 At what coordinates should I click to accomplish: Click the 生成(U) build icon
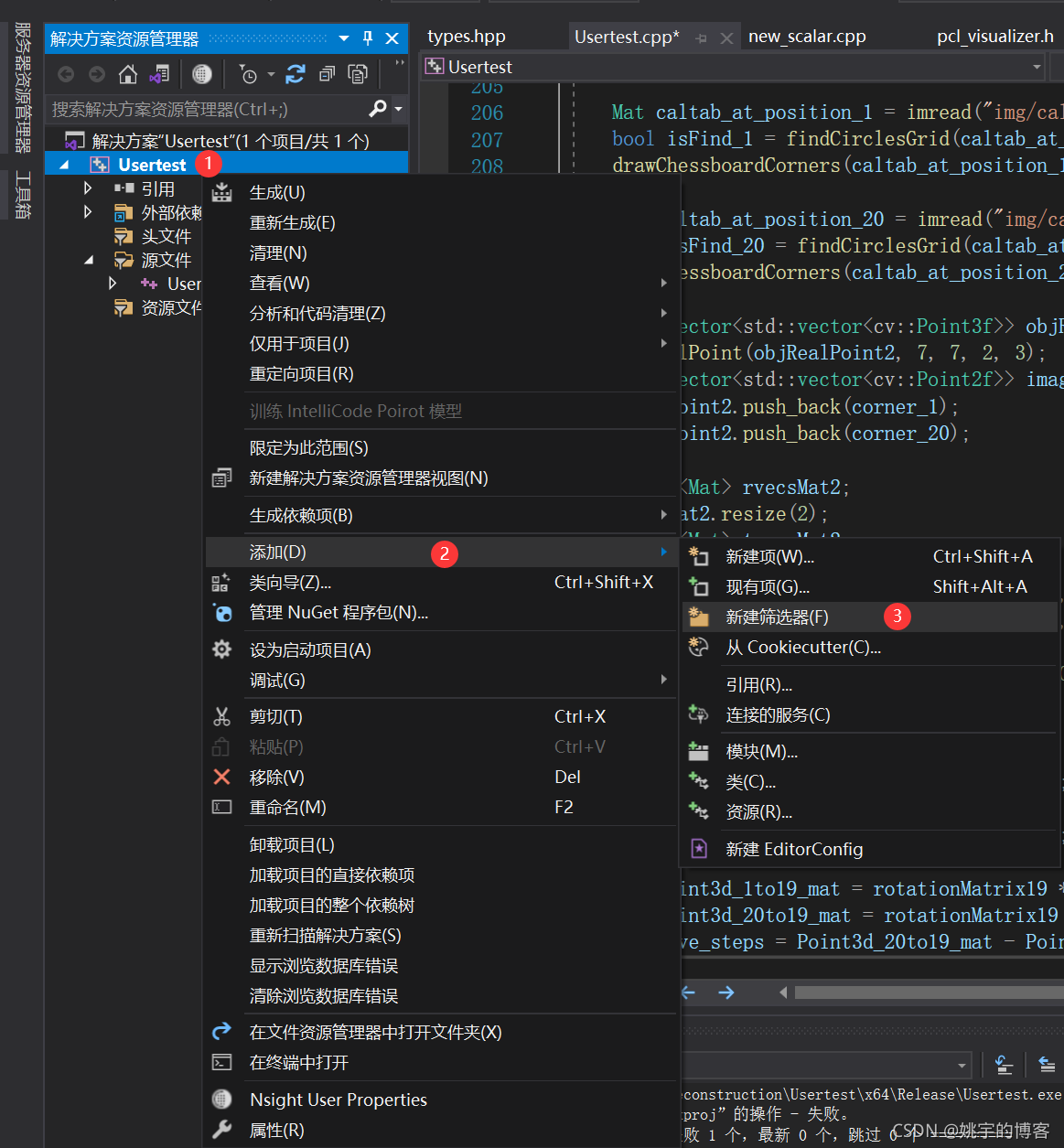222,192
